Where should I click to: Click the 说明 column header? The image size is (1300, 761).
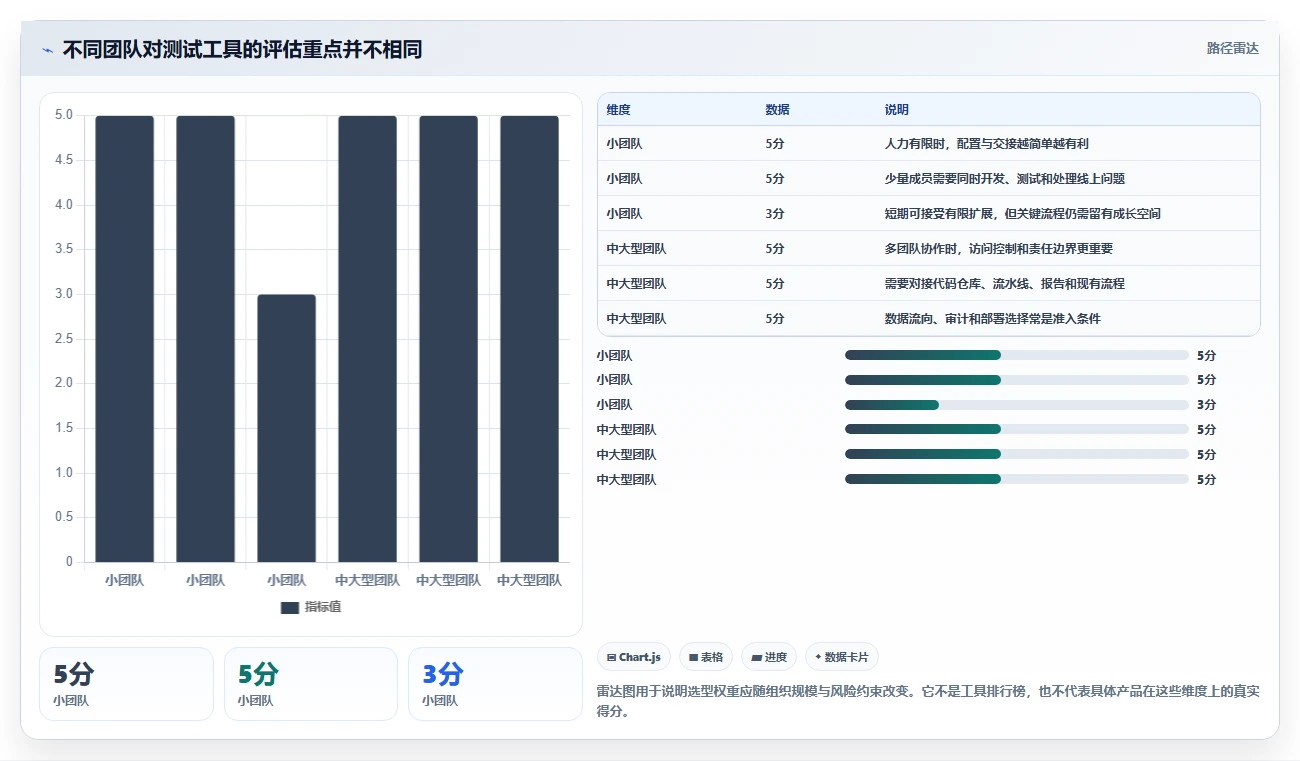coord(897,110)
